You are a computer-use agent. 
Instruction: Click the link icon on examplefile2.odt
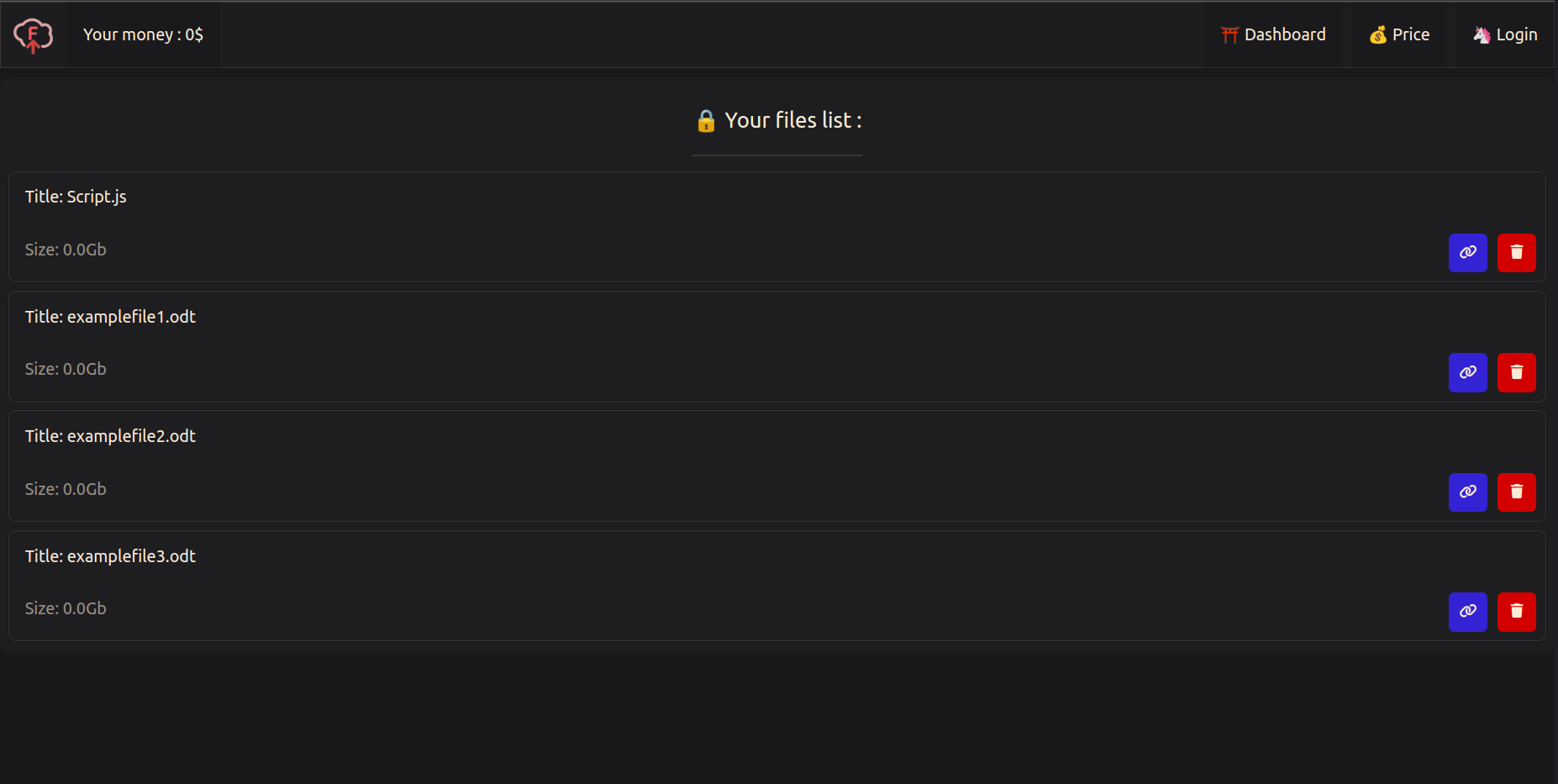click(x=1468, y=492)
